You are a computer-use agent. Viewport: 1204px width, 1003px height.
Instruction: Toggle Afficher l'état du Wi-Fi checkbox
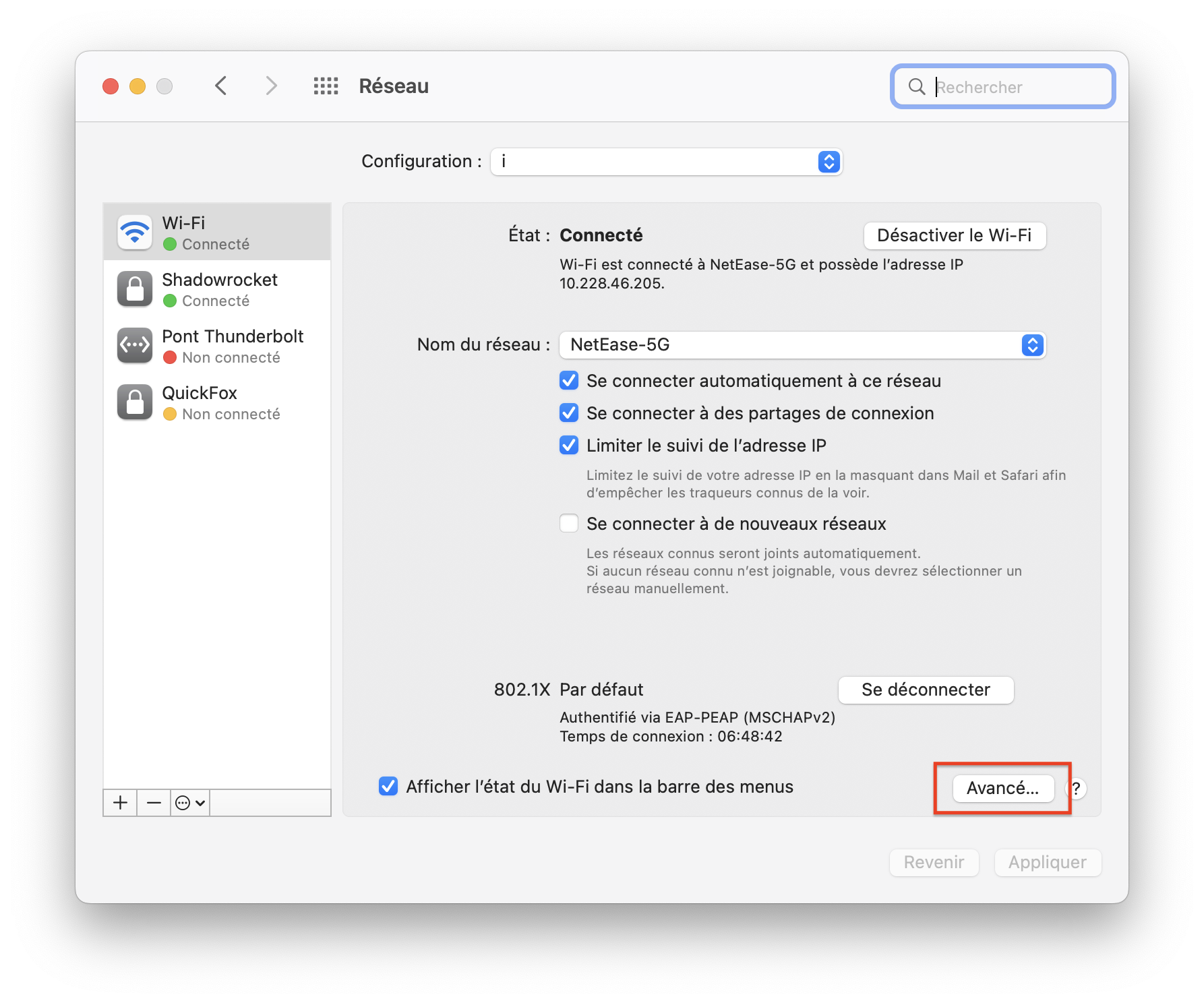[388, 787]
